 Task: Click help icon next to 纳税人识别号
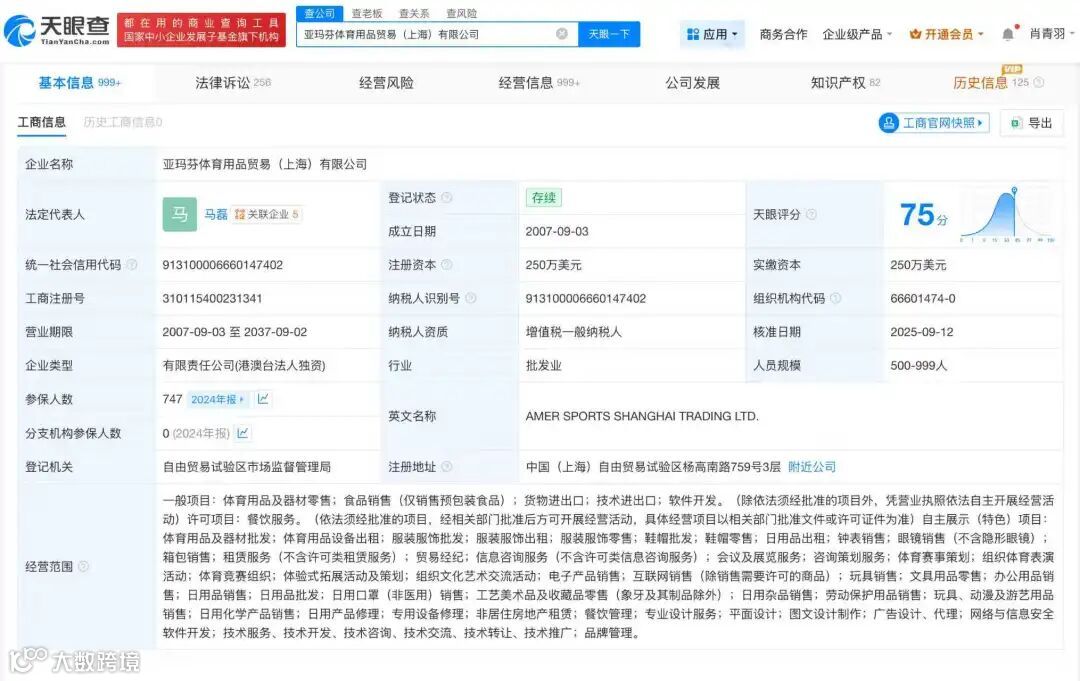(x=470, y=298)
